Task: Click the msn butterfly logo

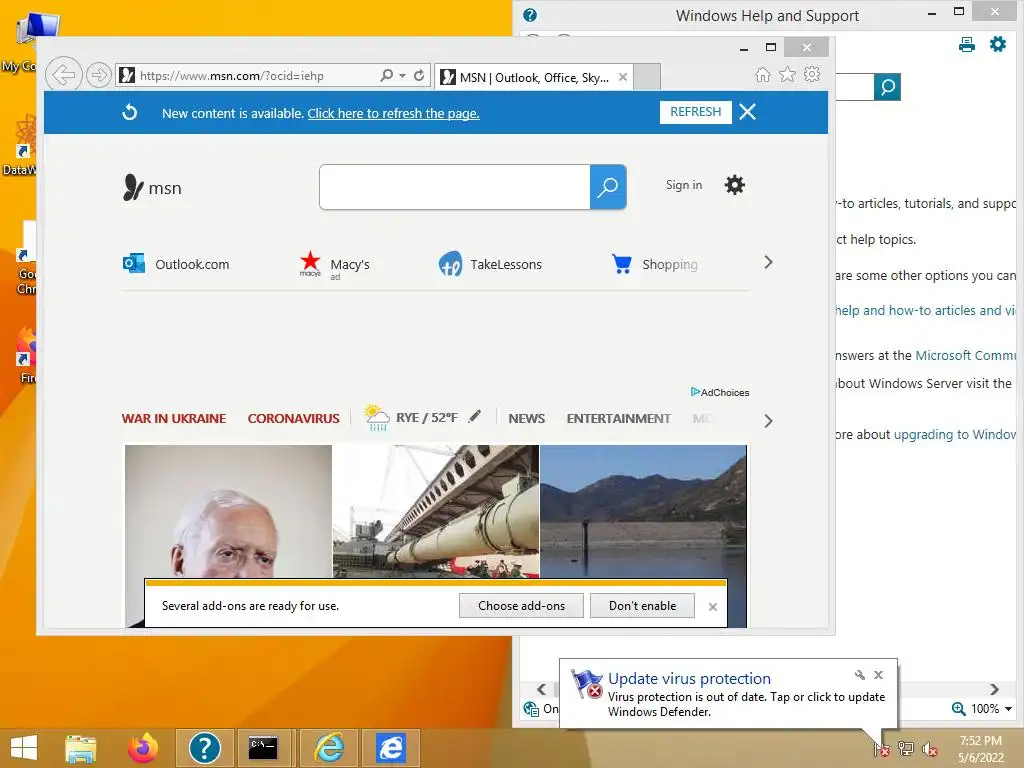Action: click(152, 187)
